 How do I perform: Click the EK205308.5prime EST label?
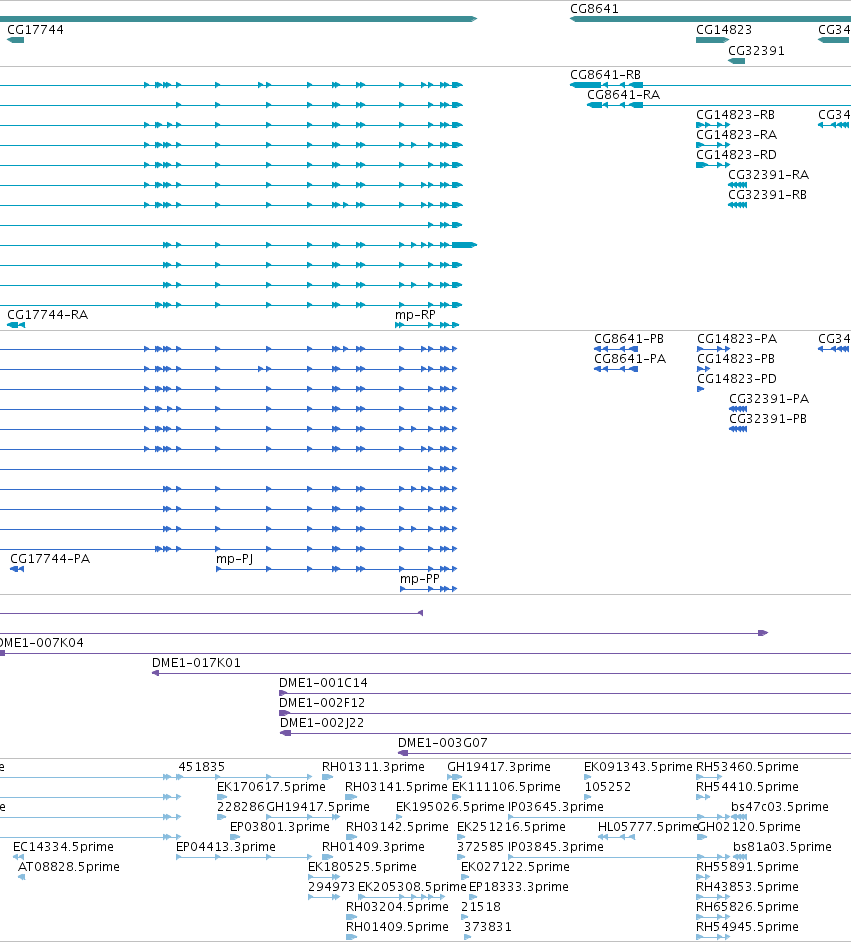tap(412, 886)
